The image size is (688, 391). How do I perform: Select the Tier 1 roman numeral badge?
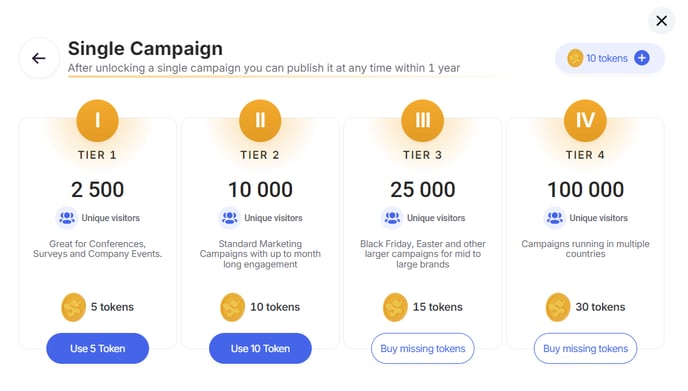coord(97,120)
